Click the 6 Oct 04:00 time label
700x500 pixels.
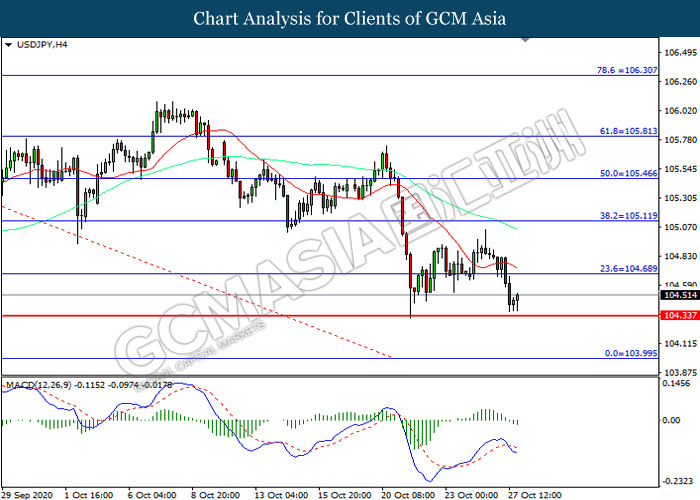pyautogui.click(x=152, y=495)
